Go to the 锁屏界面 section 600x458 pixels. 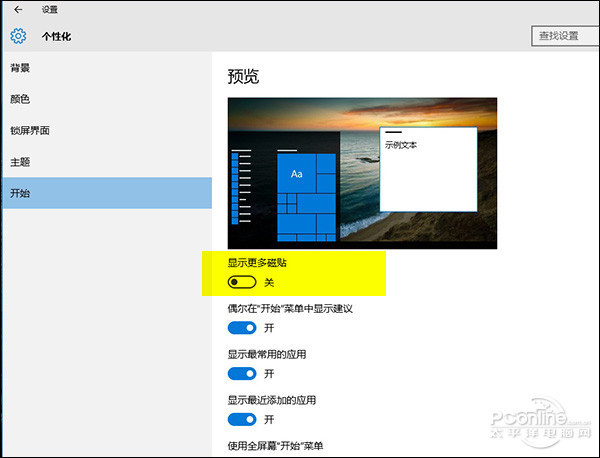coord(30,130)
